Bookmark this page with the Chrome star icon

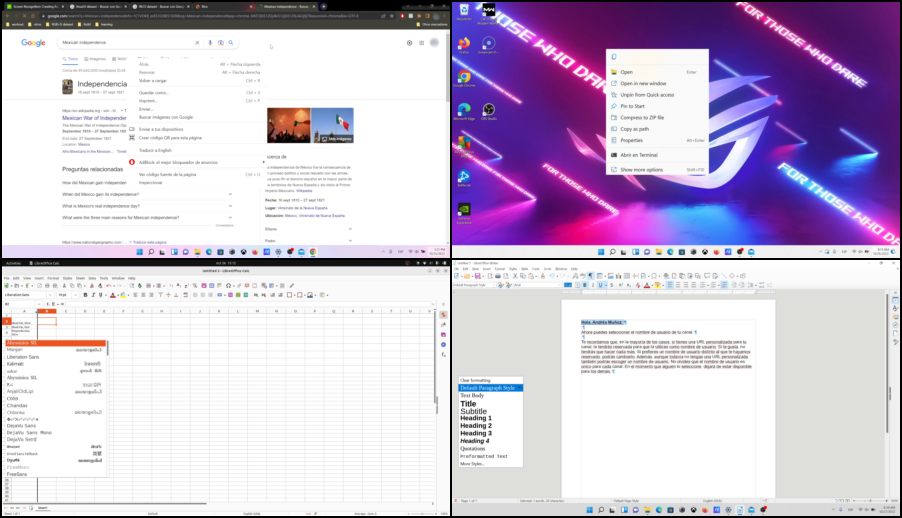[391, 16]
